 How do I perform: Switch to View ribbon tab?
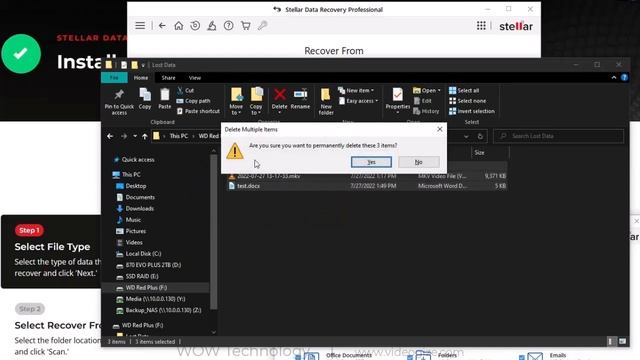tap(195, 78)
